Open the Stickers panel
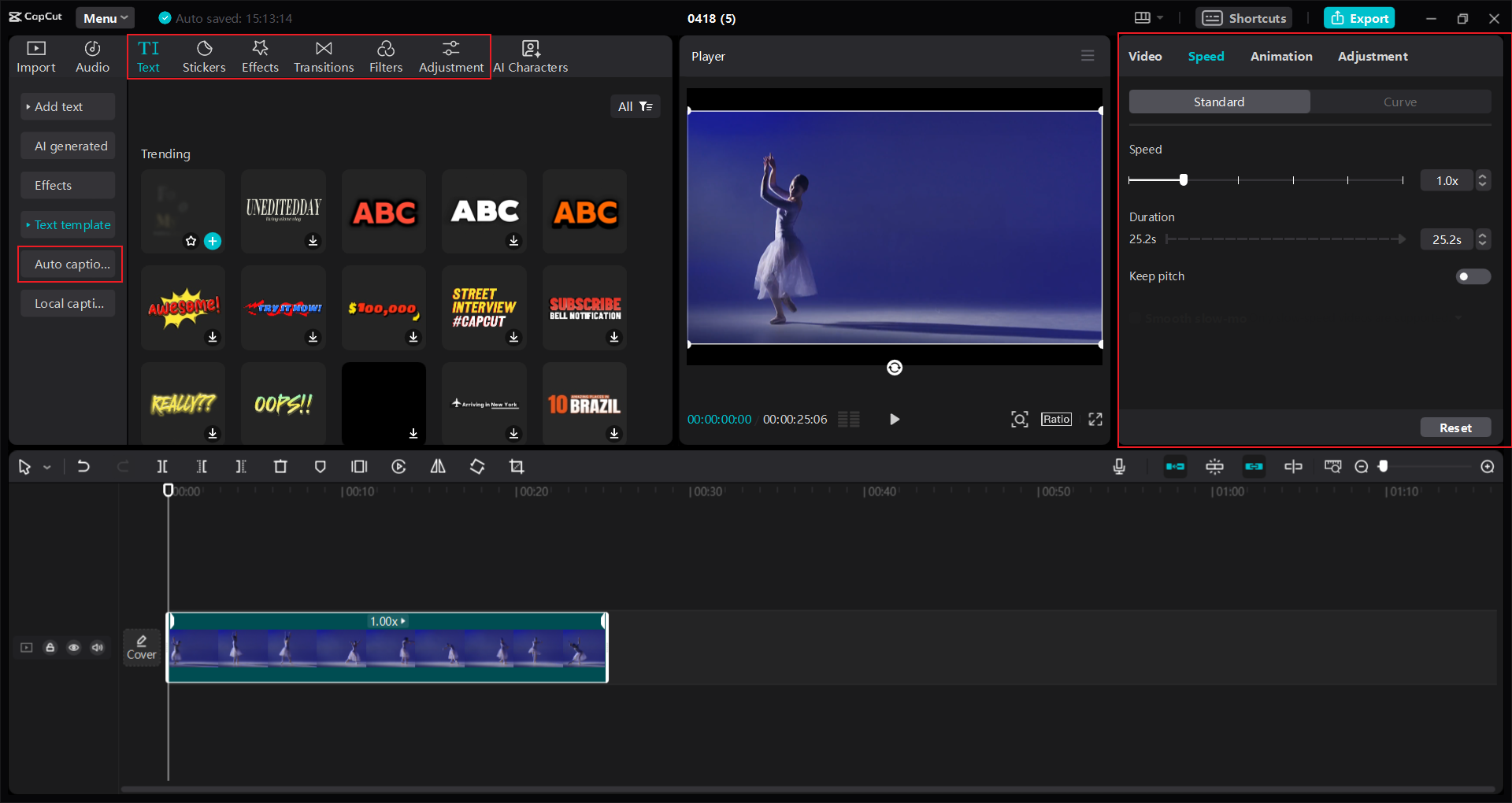The image size is (1512, 803). coord(204,57)
